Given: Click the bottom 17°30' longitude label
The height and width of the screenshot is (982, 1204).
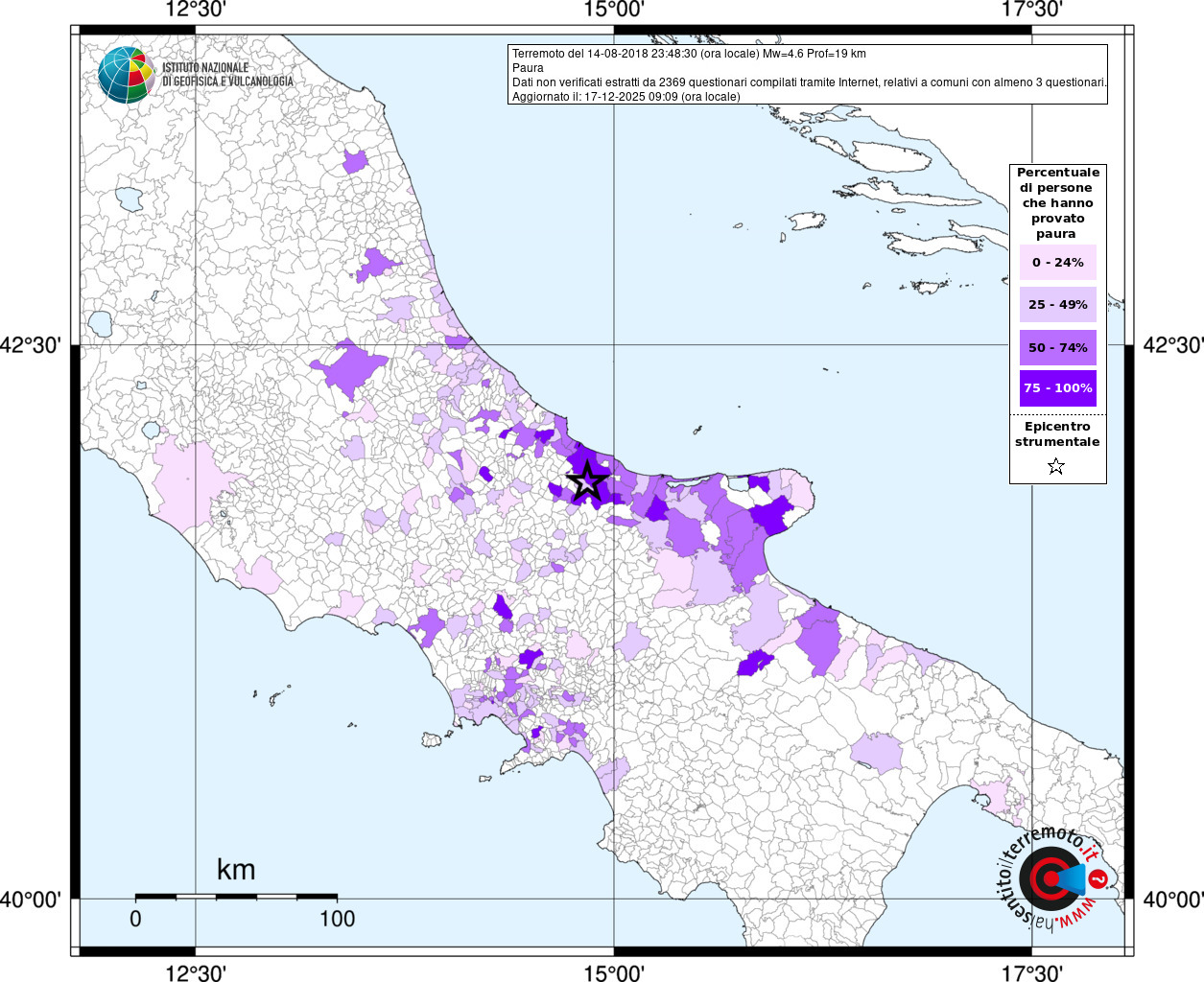Looking at the screenshot, I should tap(1032, 972).
